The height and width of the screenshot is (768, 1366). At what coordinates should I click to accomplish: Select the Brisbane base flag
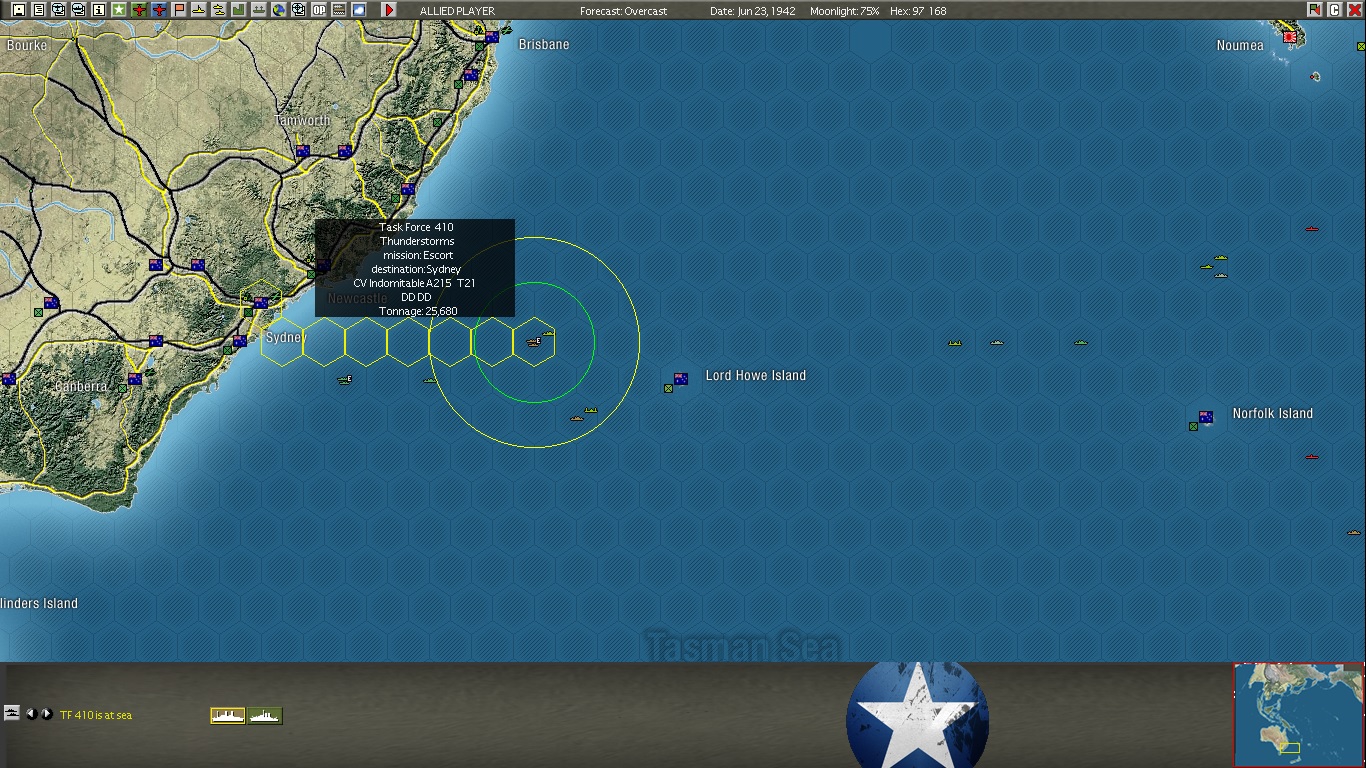492,37
